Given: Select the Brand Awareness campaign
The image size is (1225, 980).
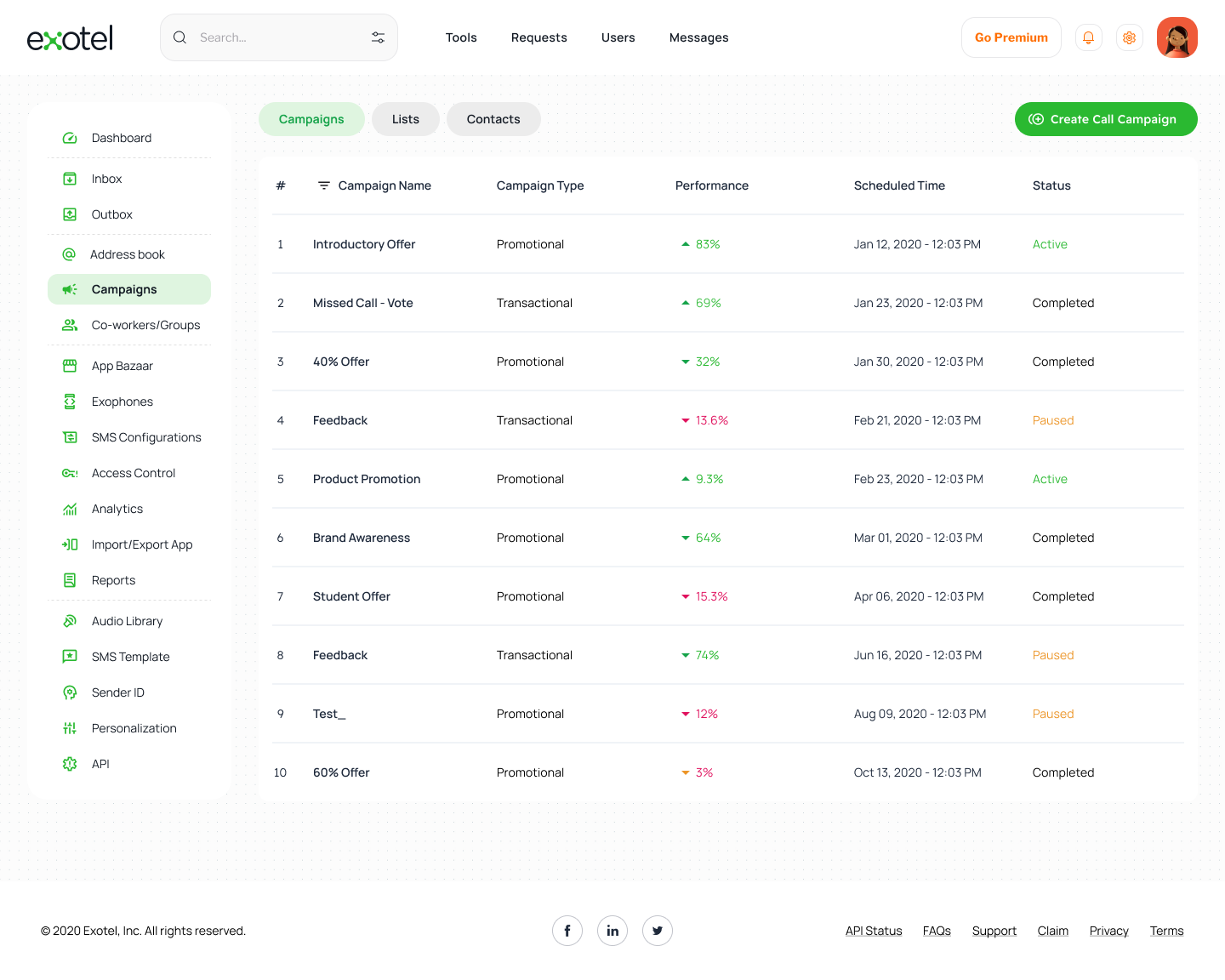Looking at the screenshot, I should [362, 538].
